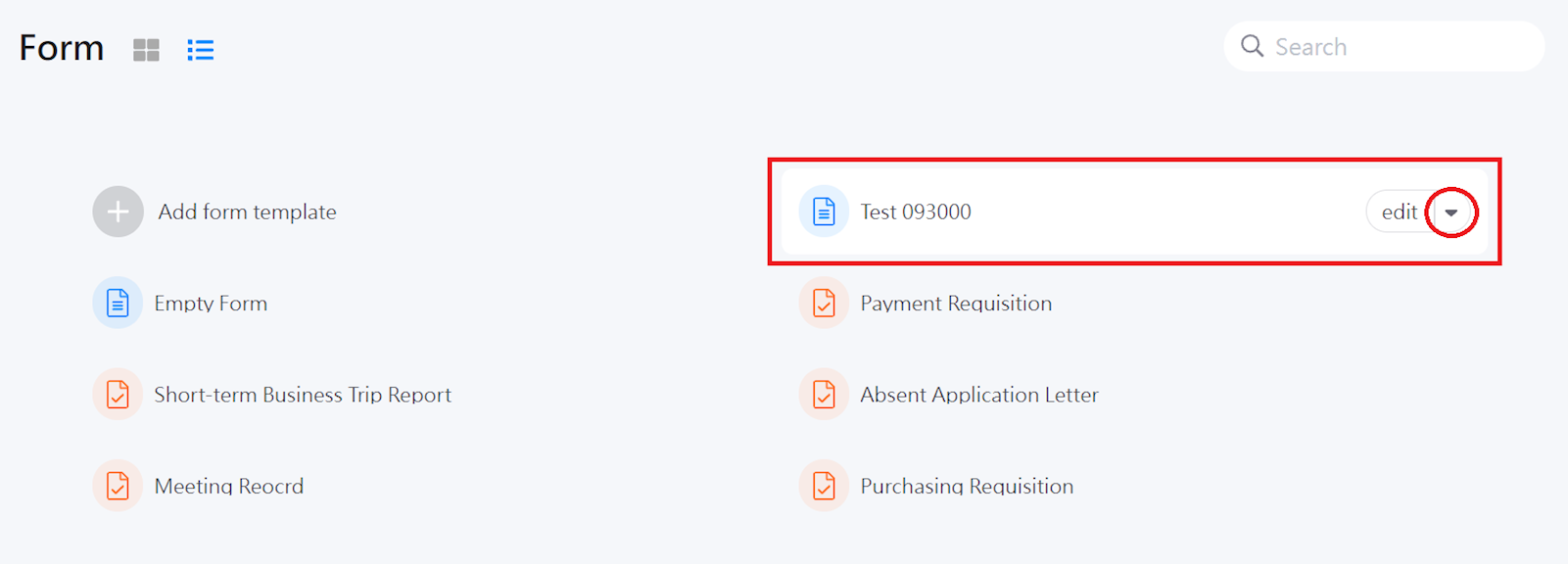
Task: Open the Purchasing Requisition template
Action: coord(967,486)
